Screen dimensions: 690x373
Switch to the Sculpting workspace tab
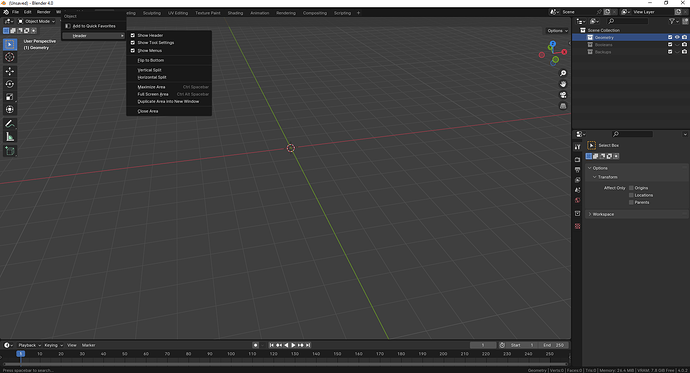click(x=152, y=13)
